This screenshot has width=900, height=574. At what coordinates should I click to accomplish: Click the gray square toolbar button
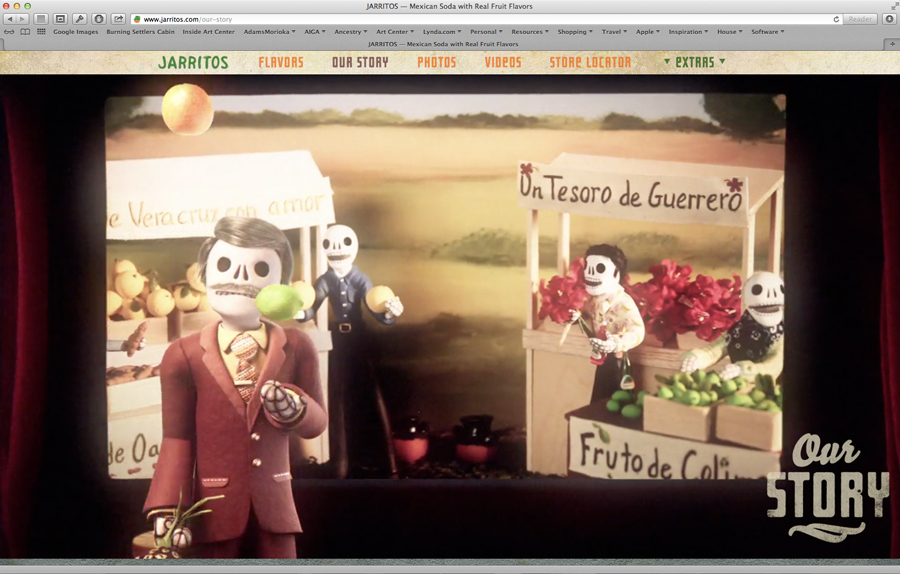coord(41,19)
